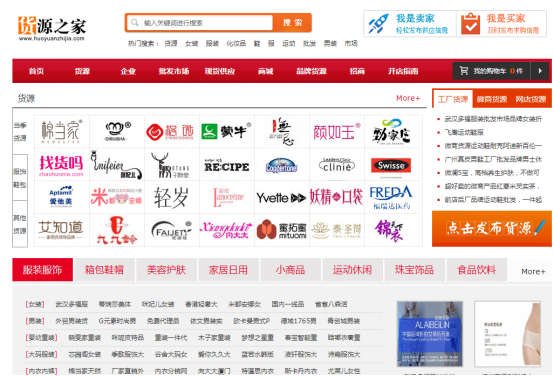Select the 小商品 category tab
The height and width of the screenshot is (376, 554).
[x=290, y=270]
